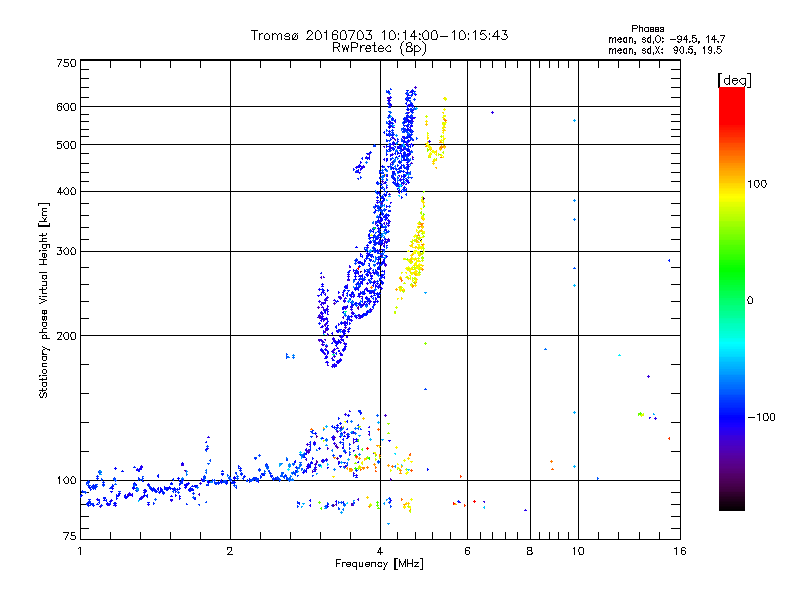Click the '75' y-axis tick label

[x=70, y=536]
